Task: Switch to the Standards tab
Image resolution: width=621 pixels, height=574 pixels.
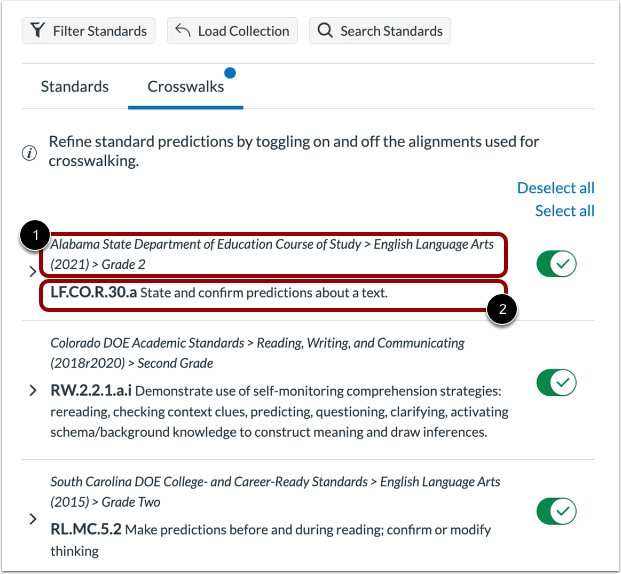Action: pyautogui.click(x=74, y=86)
